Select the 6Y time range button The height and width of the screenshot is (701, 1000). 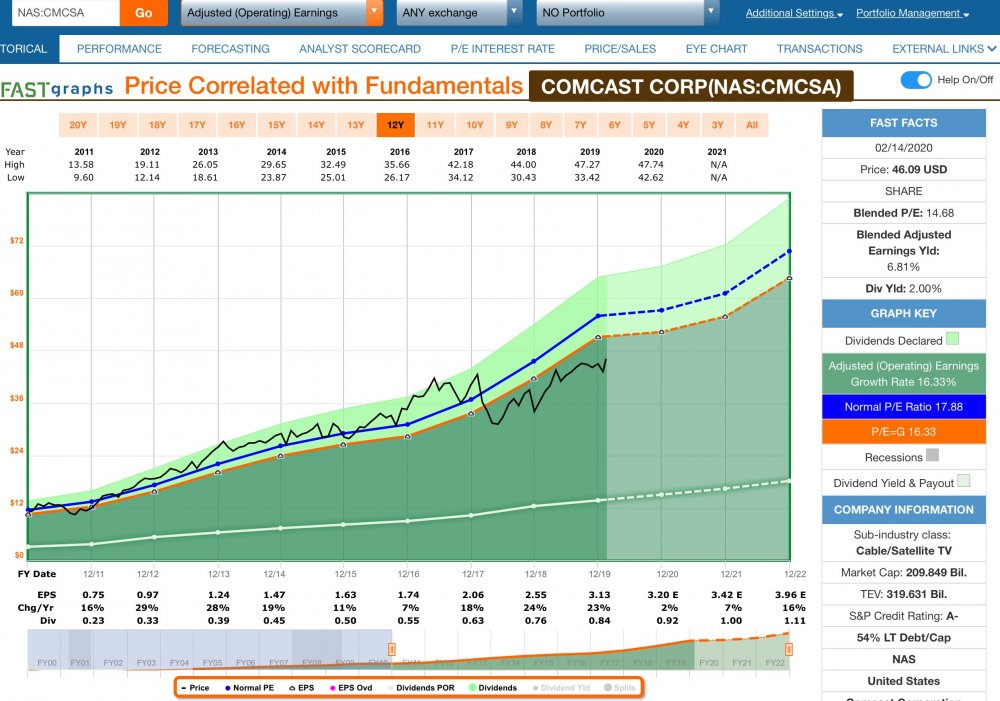click(615, 125)
